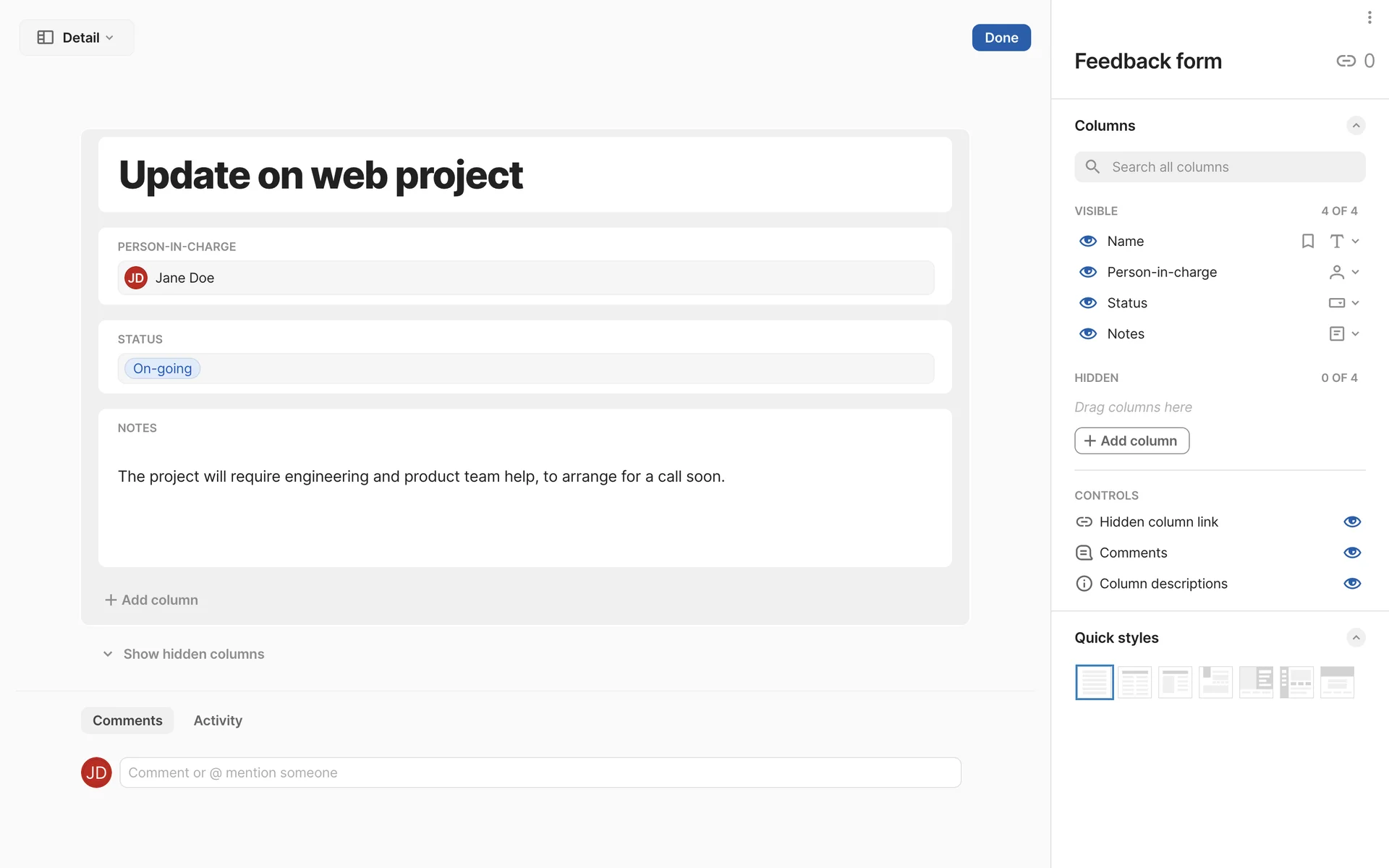The width and height of the screenshot is (1389, 868).
Task: Click Add column button in sidebar
Action: (x=1131, y=441)
